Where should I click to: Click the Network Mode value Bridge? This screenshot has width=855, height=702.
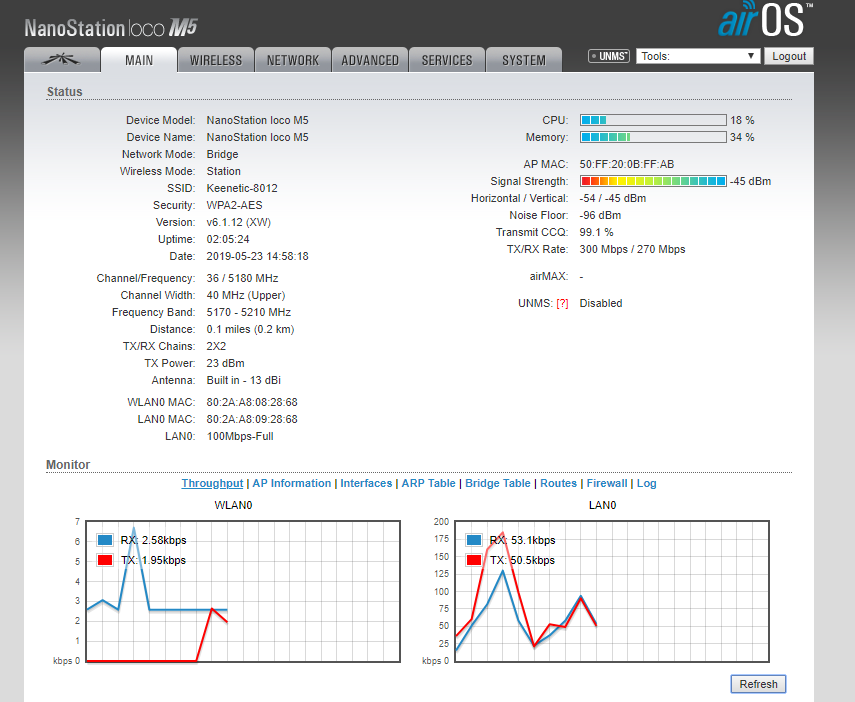[x=222, y=154]
